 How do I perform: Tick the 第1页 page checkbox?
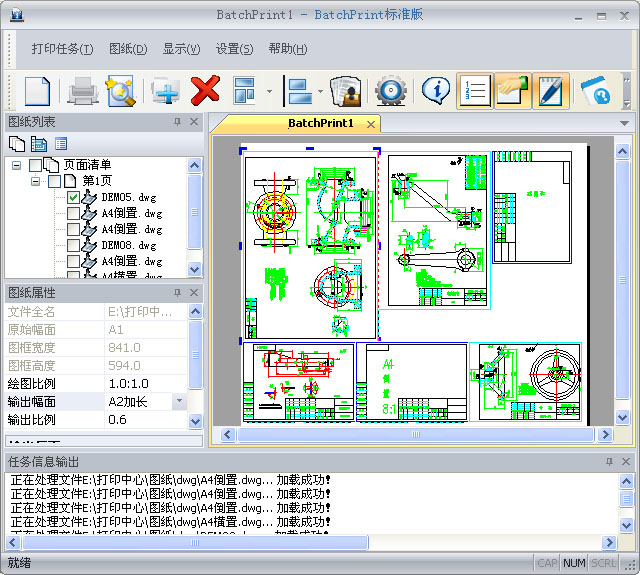55,181
